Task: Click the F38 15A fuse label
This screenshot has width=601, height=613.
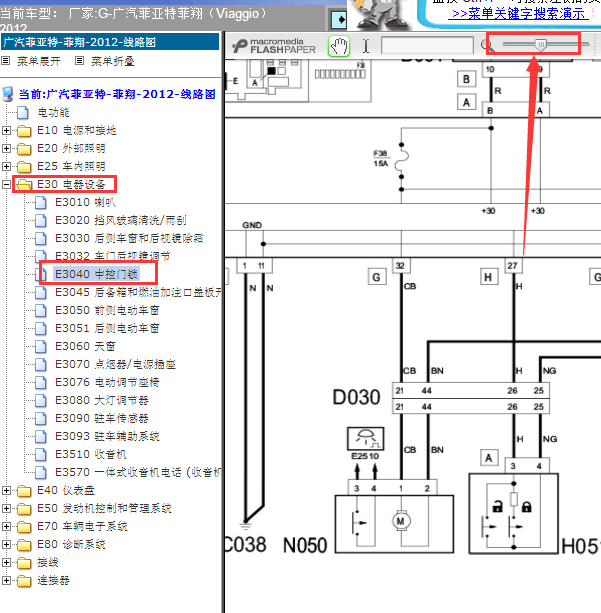Action: [380, 158]
